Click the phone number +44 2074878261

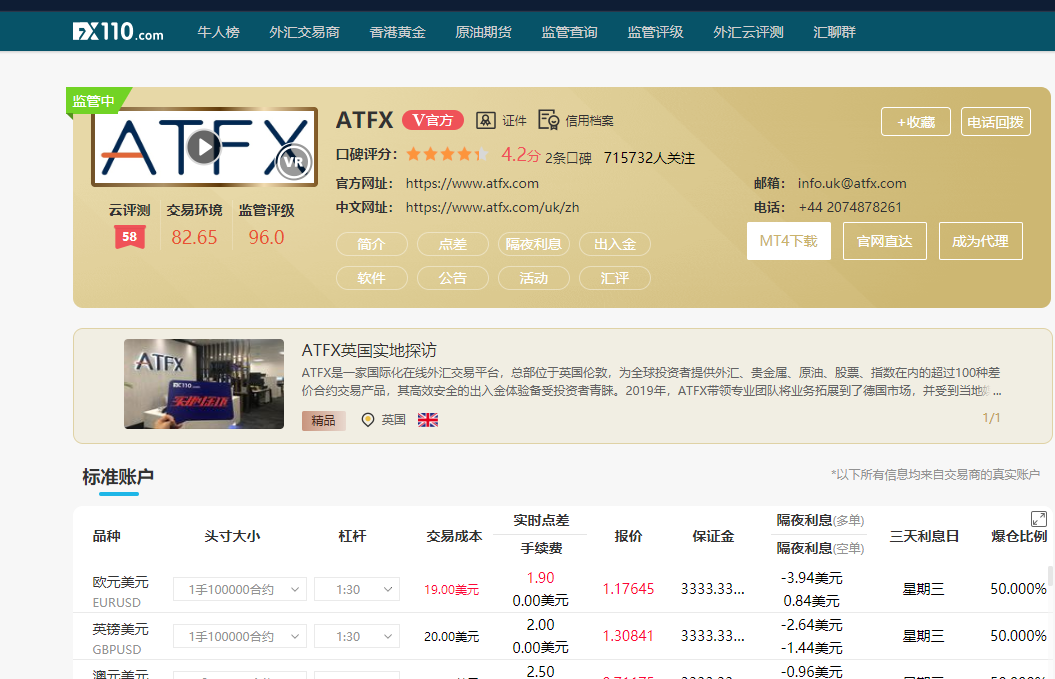[850, 208]
